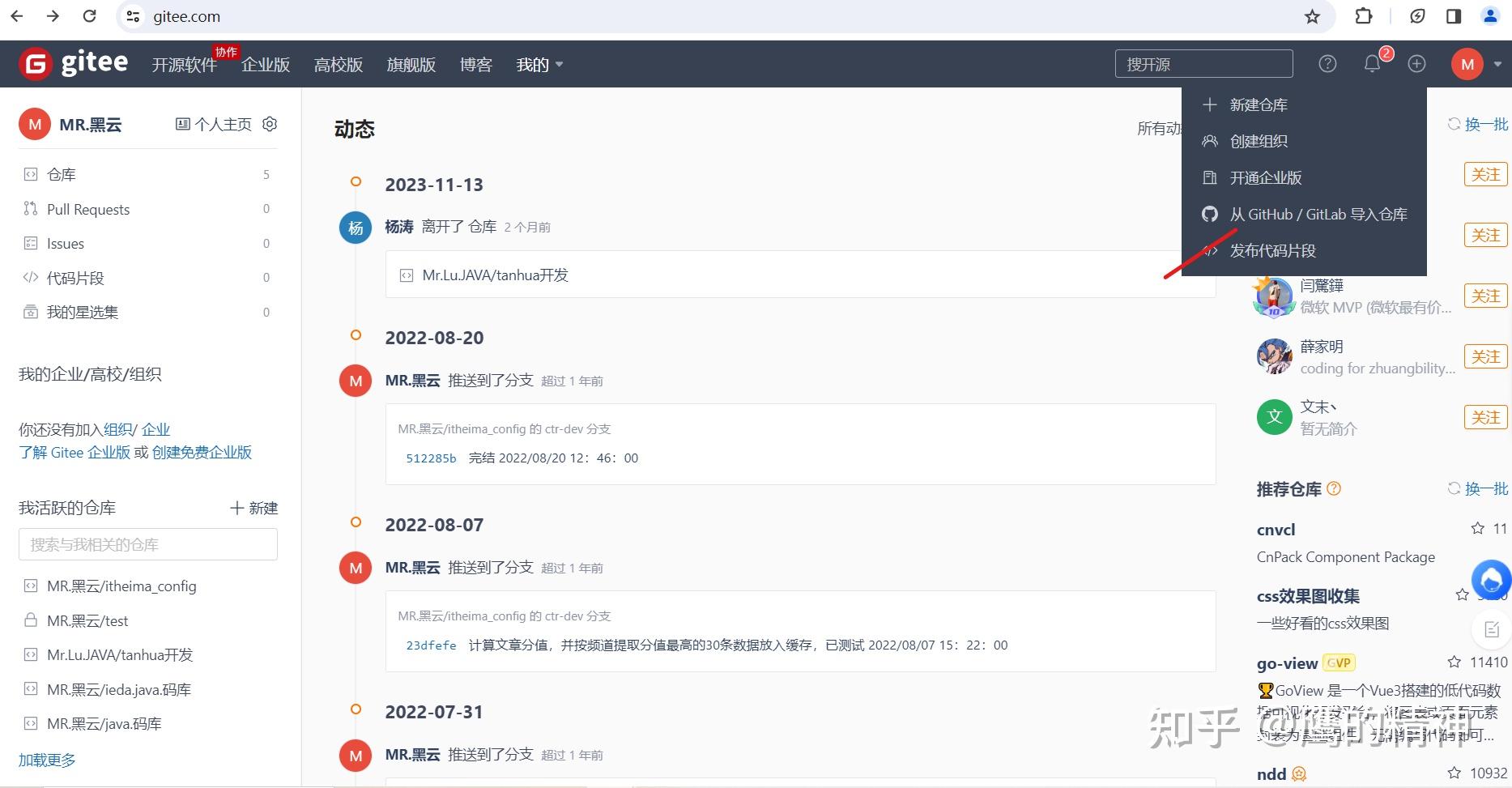The image size is (1512, 788).
Task: Click the 代码片段 sidebar icon
Action: (x=30, y=277)
